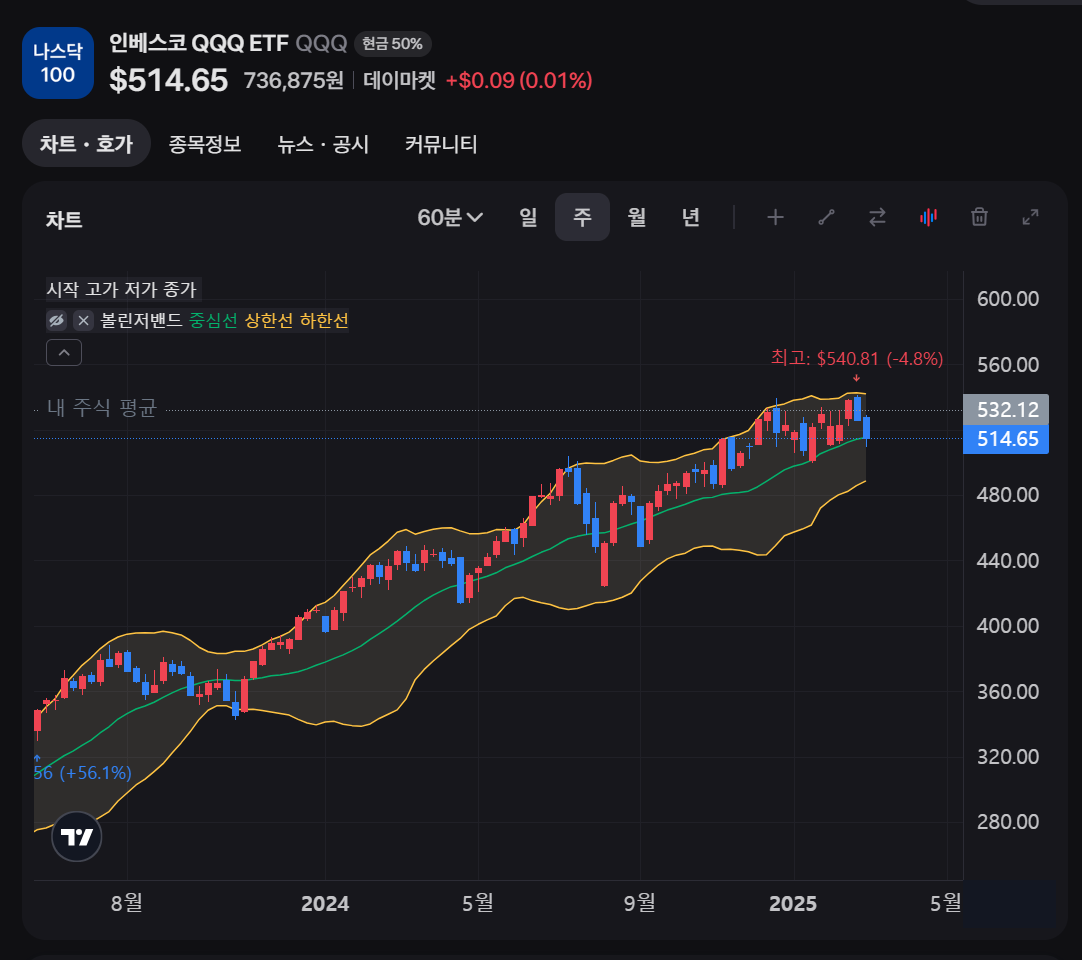This screenshot has width=1082, height=960.
Task: Click the 320.00 price axis label
Action: pos(1007,756)
